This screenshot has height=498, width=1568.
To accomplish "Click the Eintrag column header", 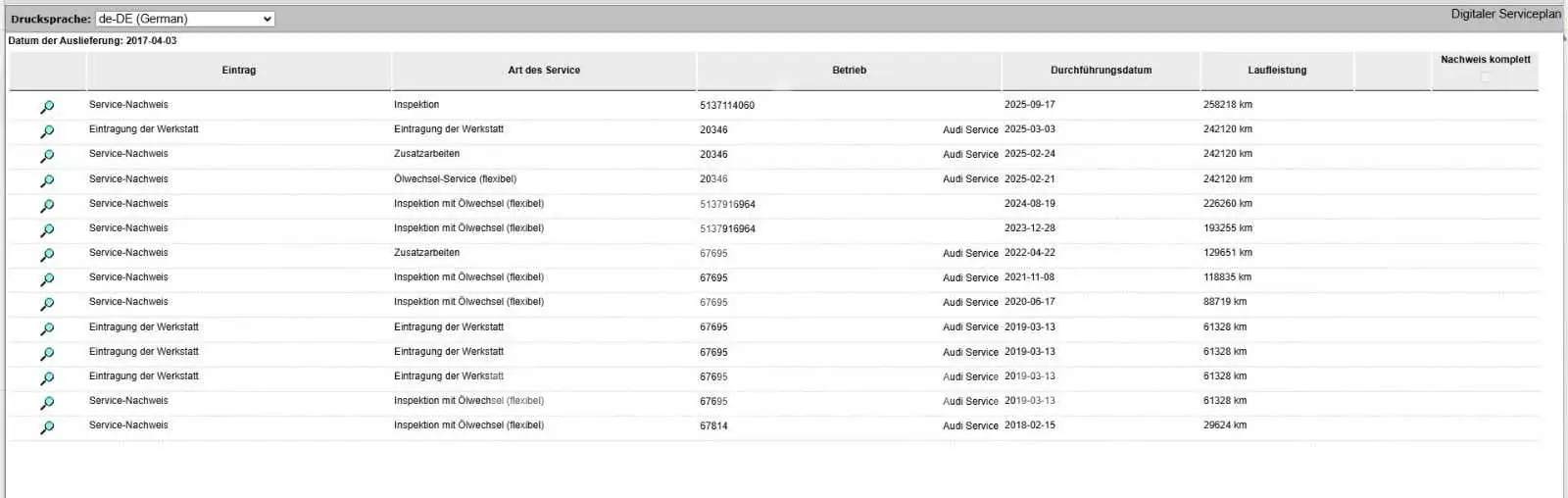I will coord(239,71).
